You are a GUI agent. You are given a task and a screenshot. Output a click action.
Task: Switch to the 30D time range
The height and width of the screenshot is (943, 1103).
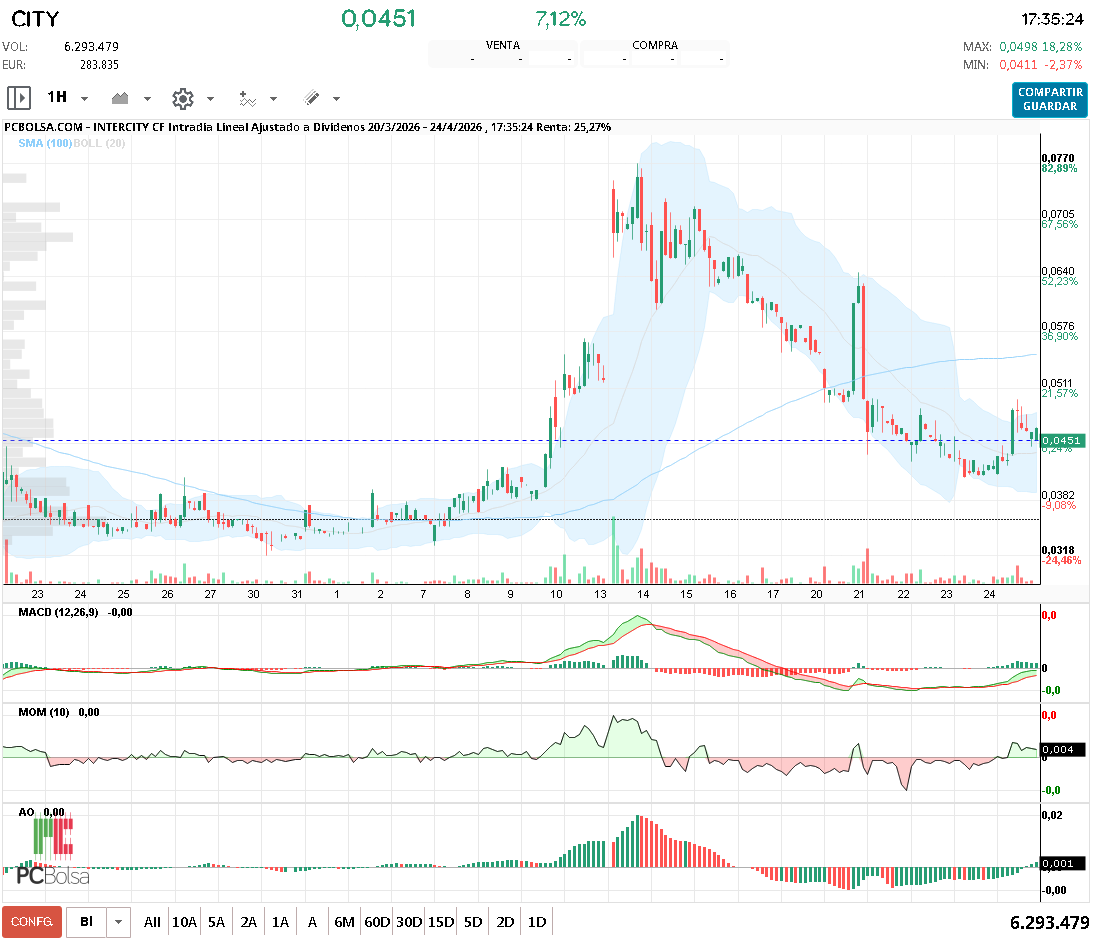pyautogui.click(x=408, y=922)
